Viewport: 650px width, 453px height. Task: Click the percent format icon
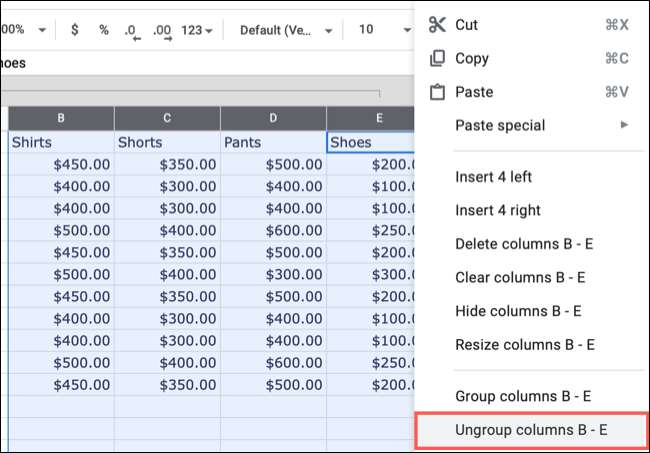104,30
